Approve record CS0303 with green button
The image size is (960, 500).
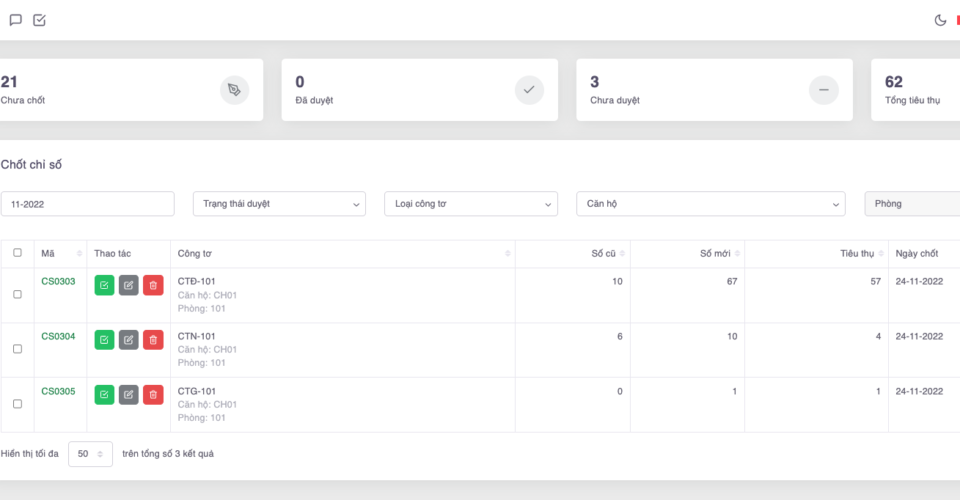(x=105, y=285)
